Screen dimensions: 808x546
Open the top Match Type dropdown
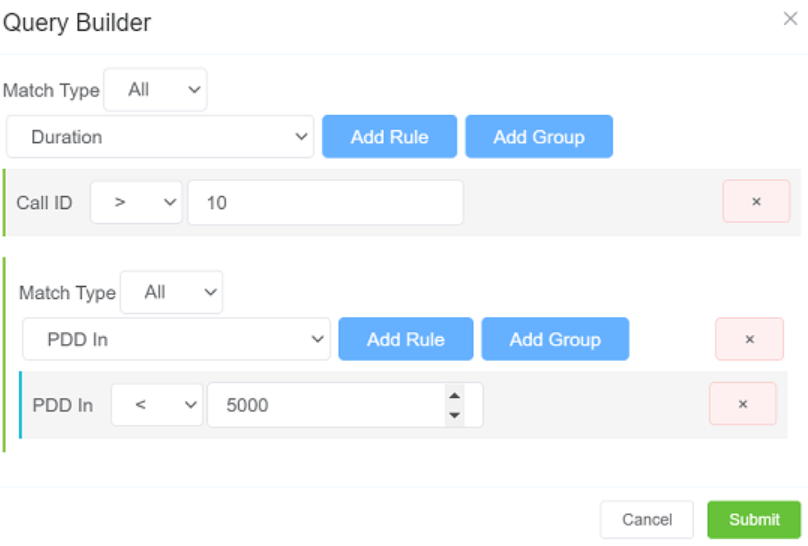pyautogui.click(x=155, y=90)
